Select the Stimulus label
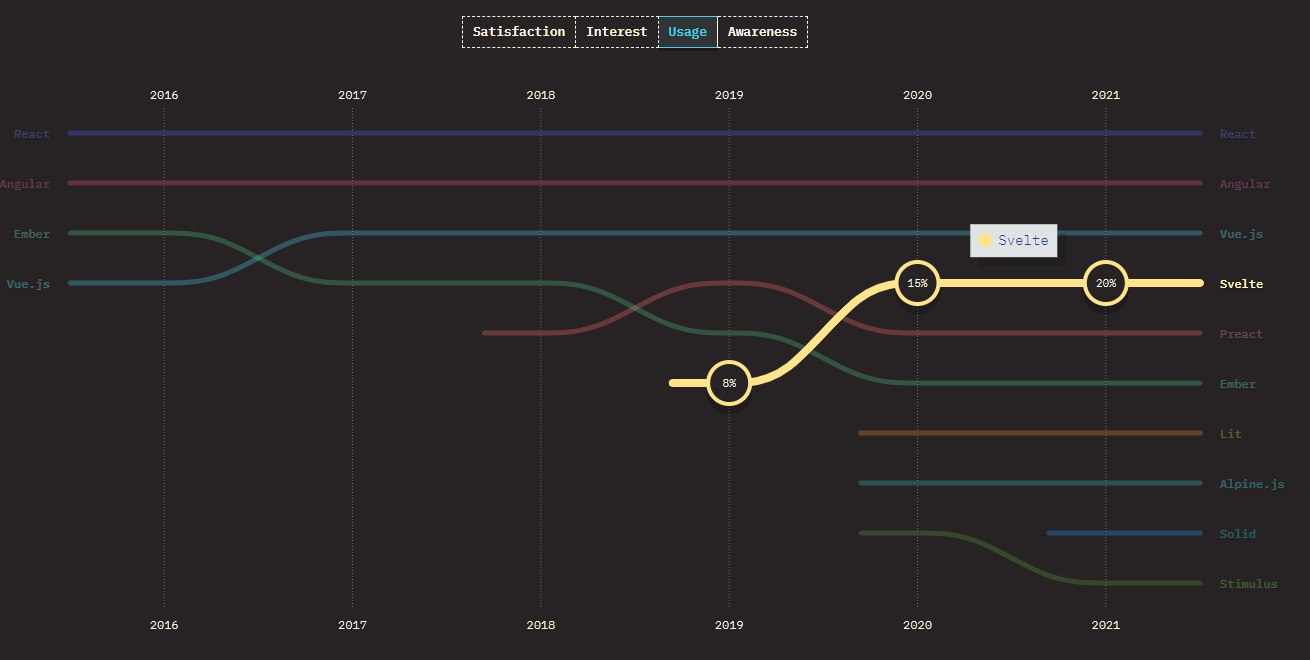This screenshot has width=1310, height=660. pos(1247,584)
